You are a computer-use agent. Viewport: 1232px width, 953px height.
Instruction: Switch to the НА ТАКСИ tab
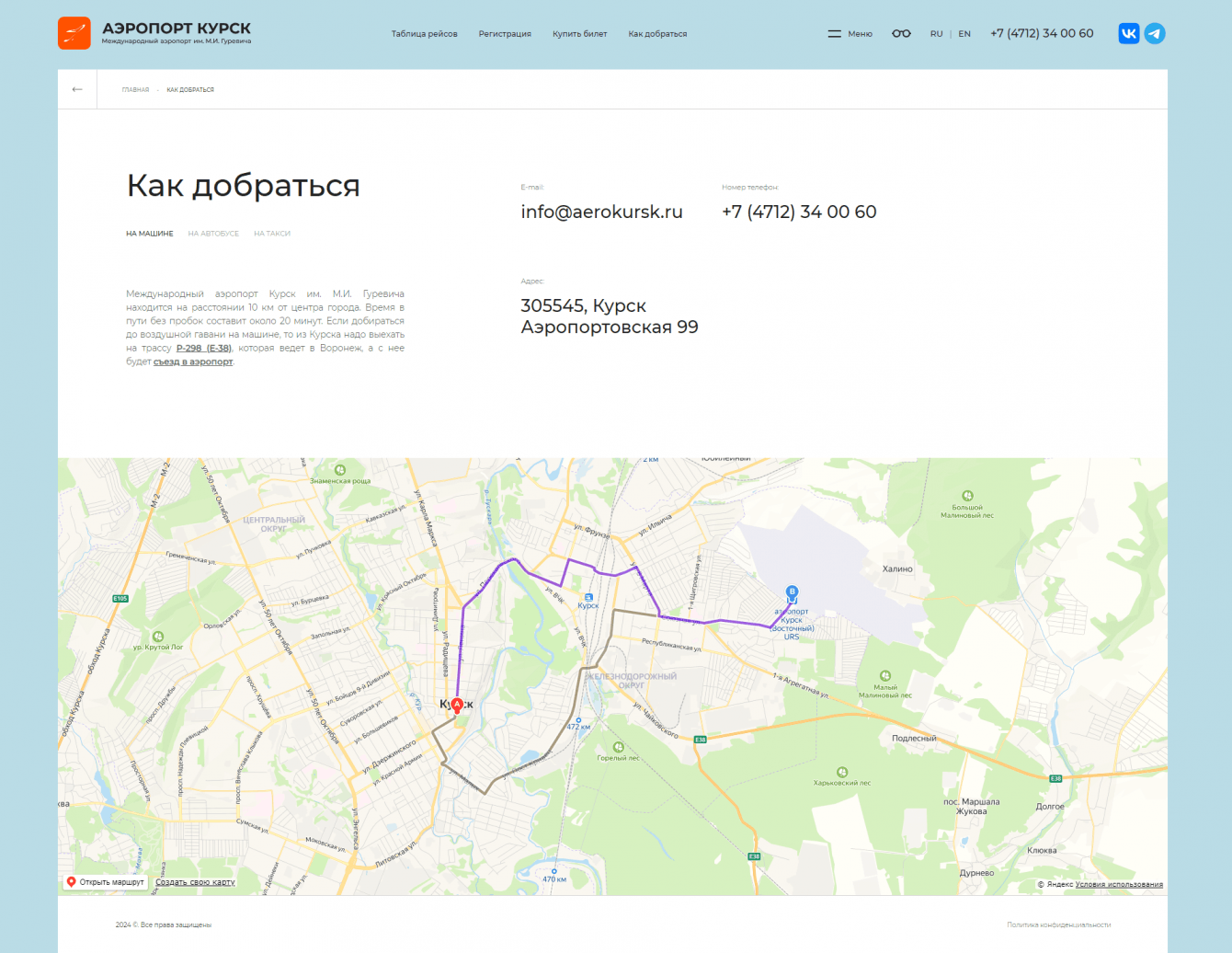click(x=272, y=234)
